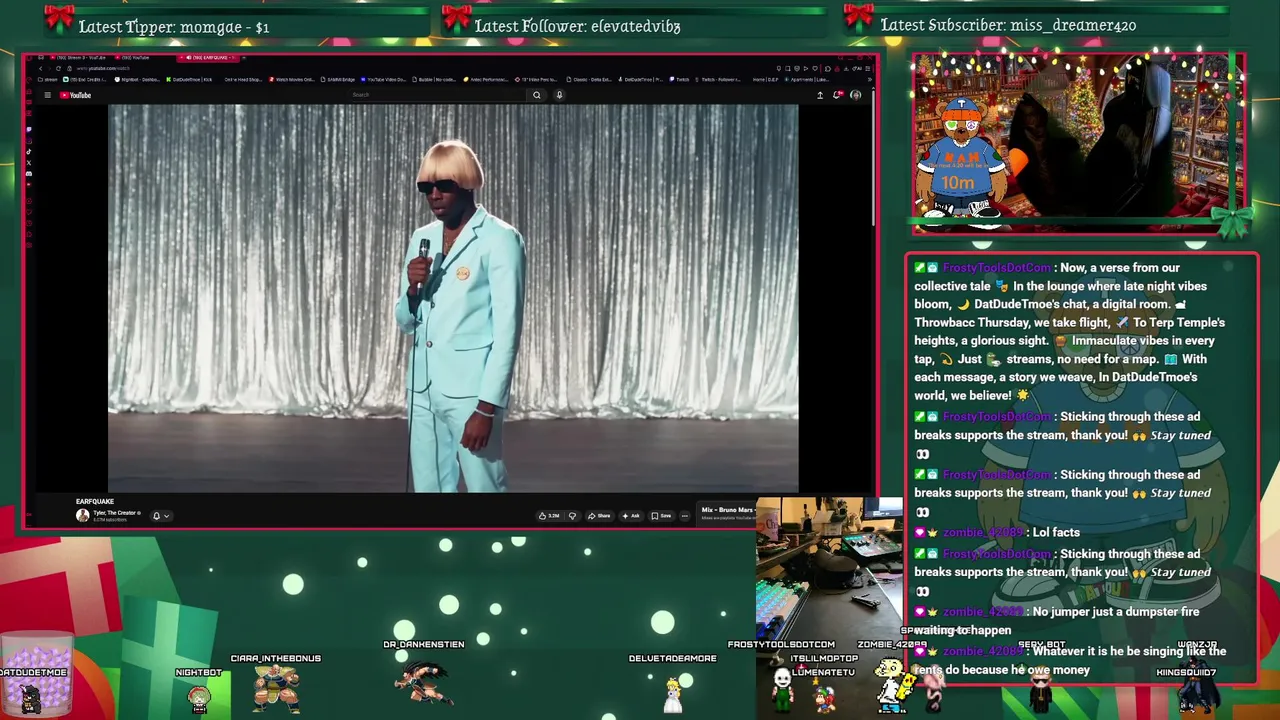Reload the page with browser refresh icon
Viewport: 1280px width, 720px height.
(x=58, y=68)
